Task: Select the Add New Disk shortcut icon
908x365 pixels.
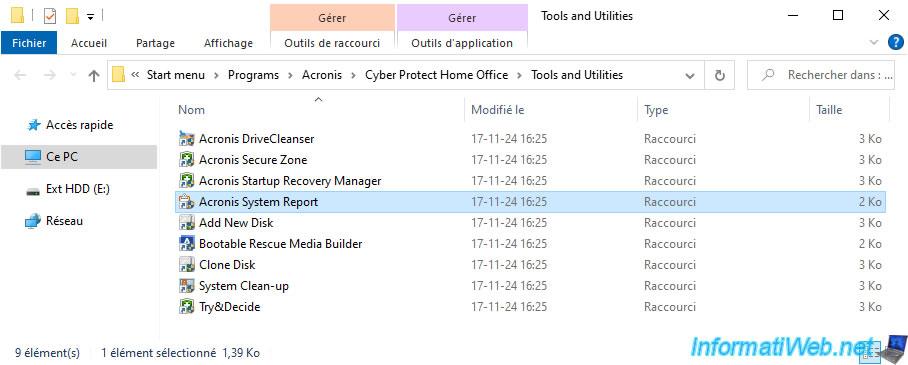Action: 186,222
